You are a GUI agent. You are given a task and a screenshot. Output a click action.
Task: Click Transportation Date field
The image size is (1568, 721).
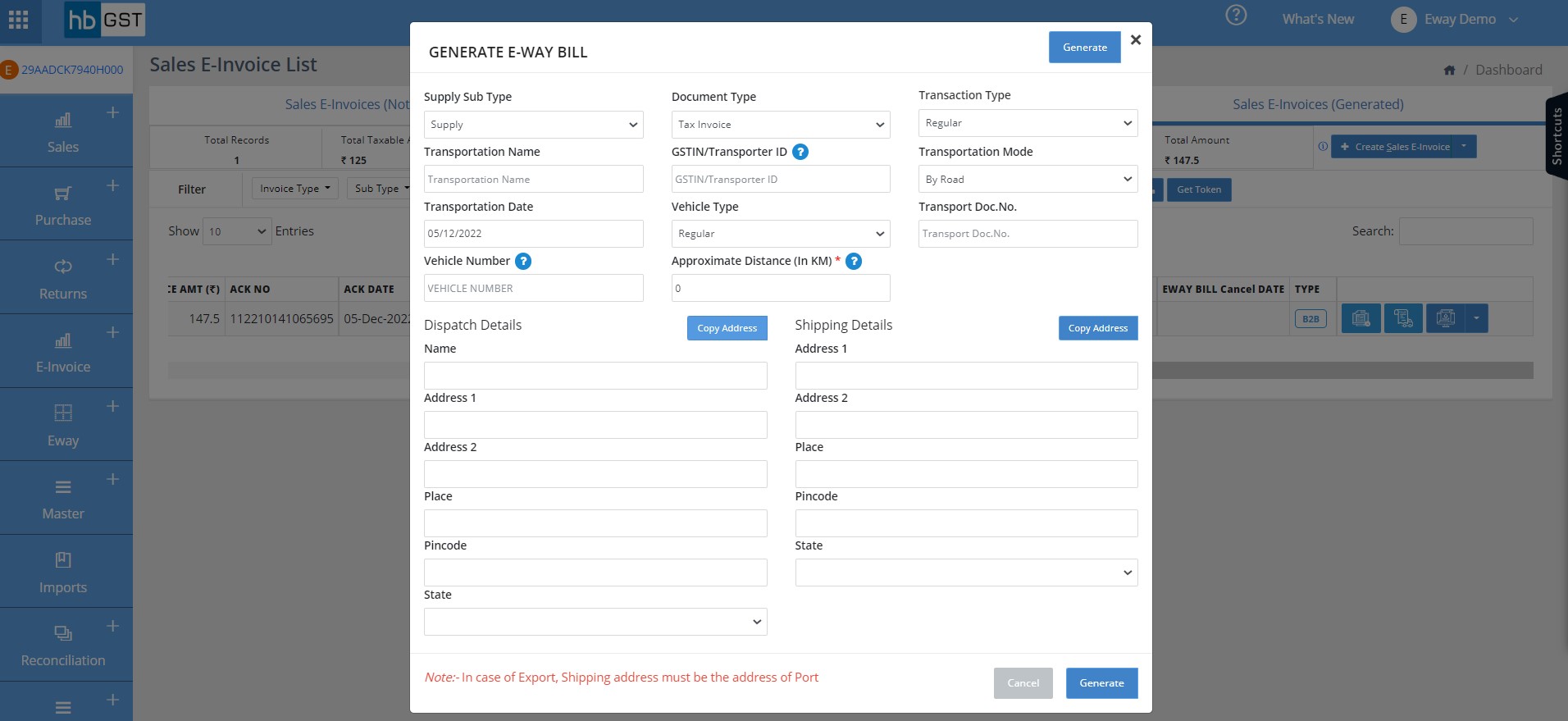coord(533,234)
